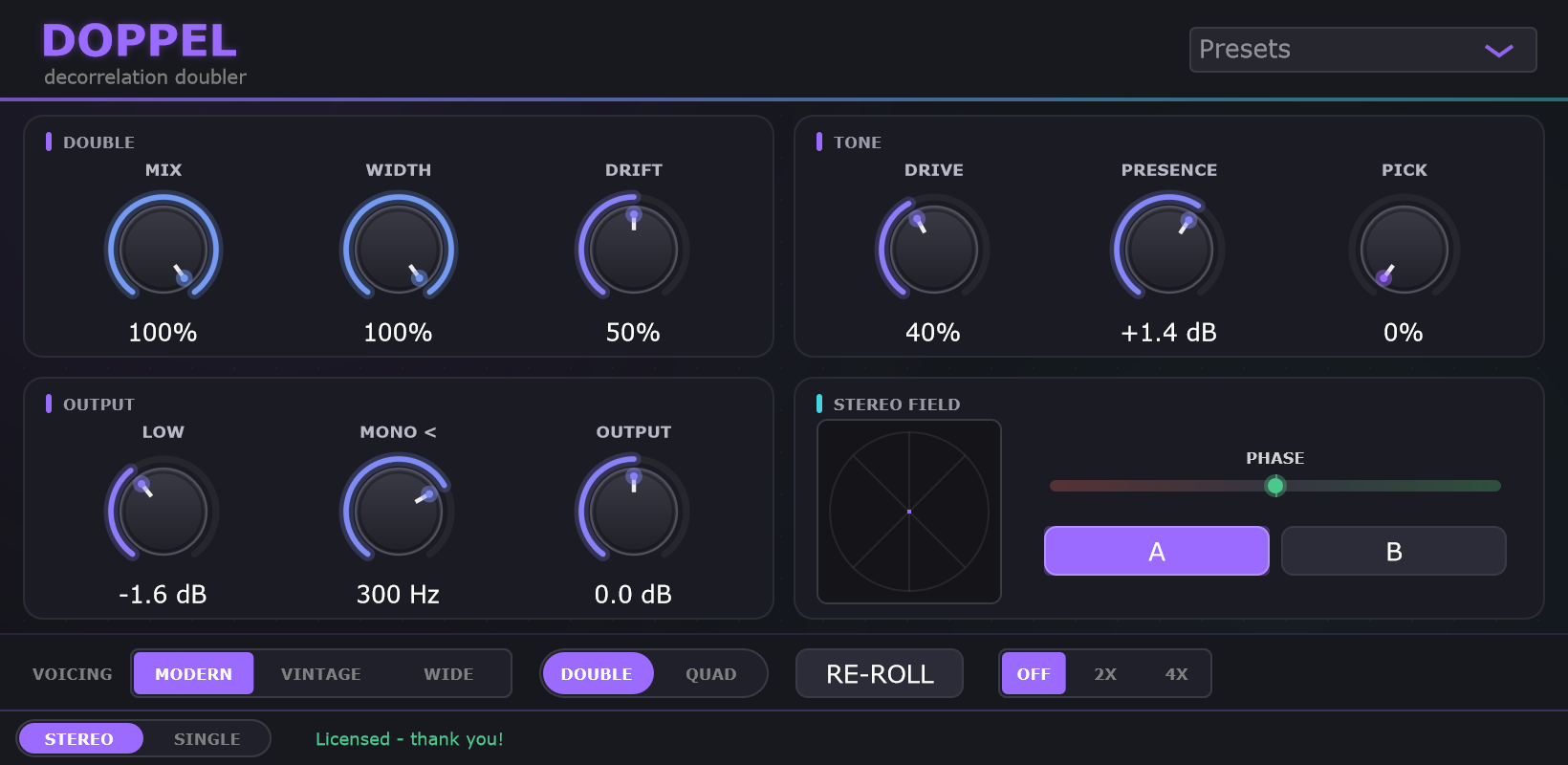The width and height of the screenshot is (1568, 765).
Task: Switch to Quad mode
Action: [710, 673]
